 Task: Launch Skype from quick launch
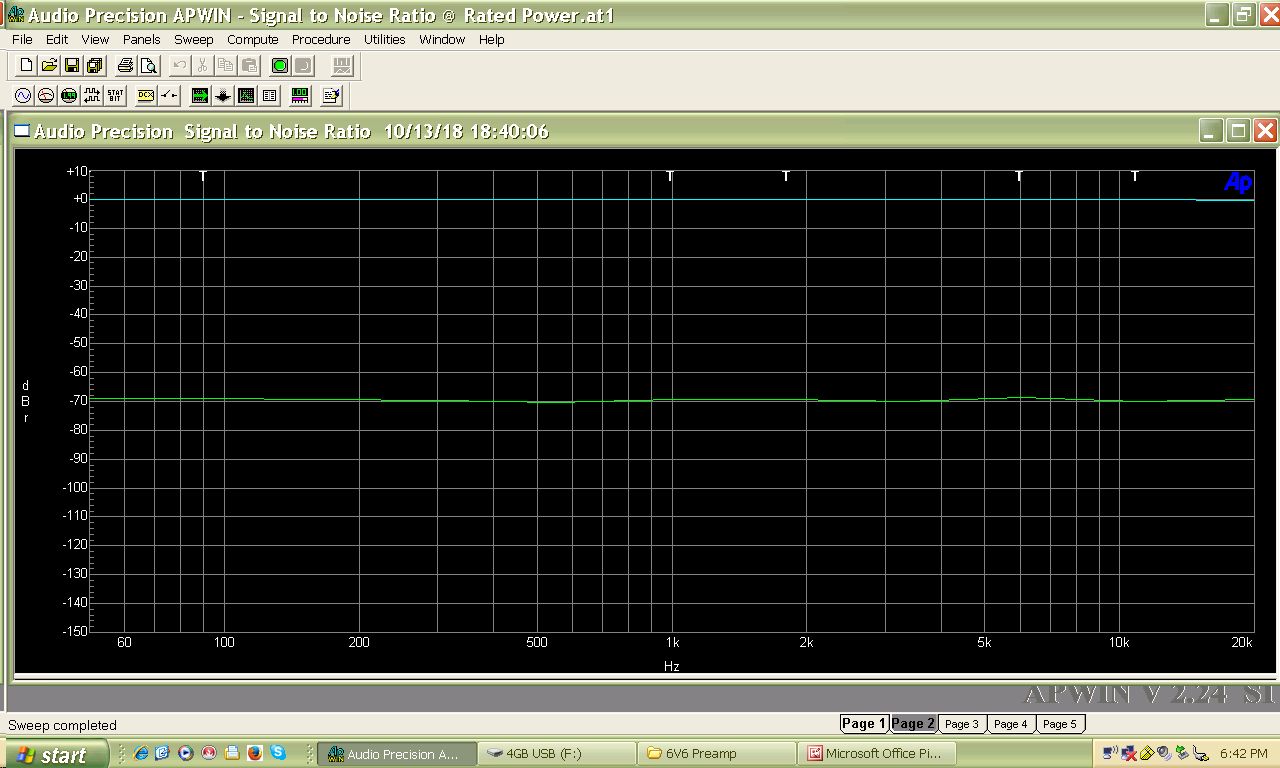coord(278,753)
